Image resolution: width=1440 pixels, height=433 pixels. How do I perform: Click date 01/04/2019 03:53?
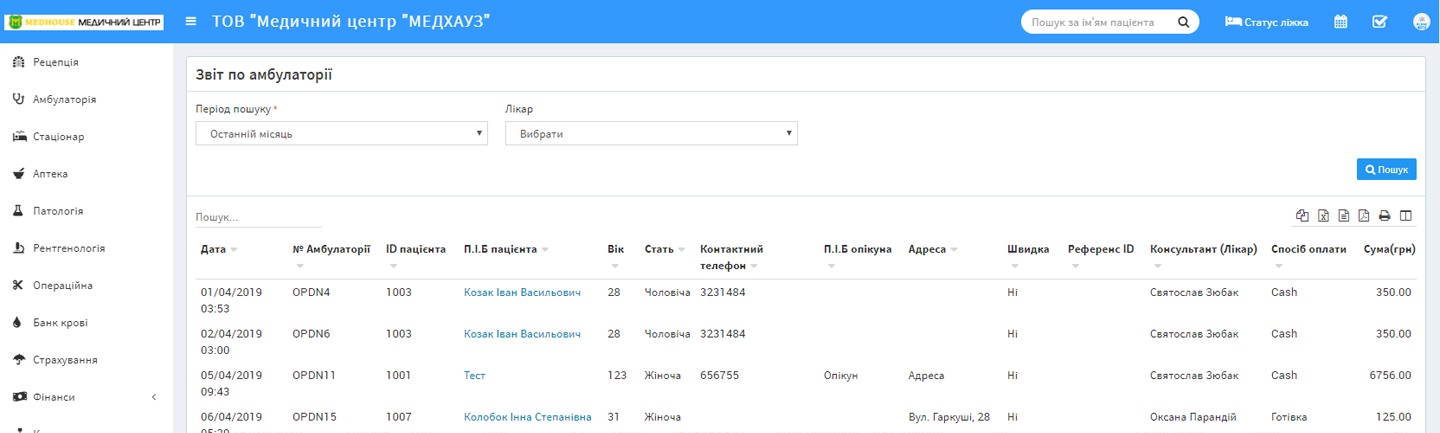coord(231,300)
